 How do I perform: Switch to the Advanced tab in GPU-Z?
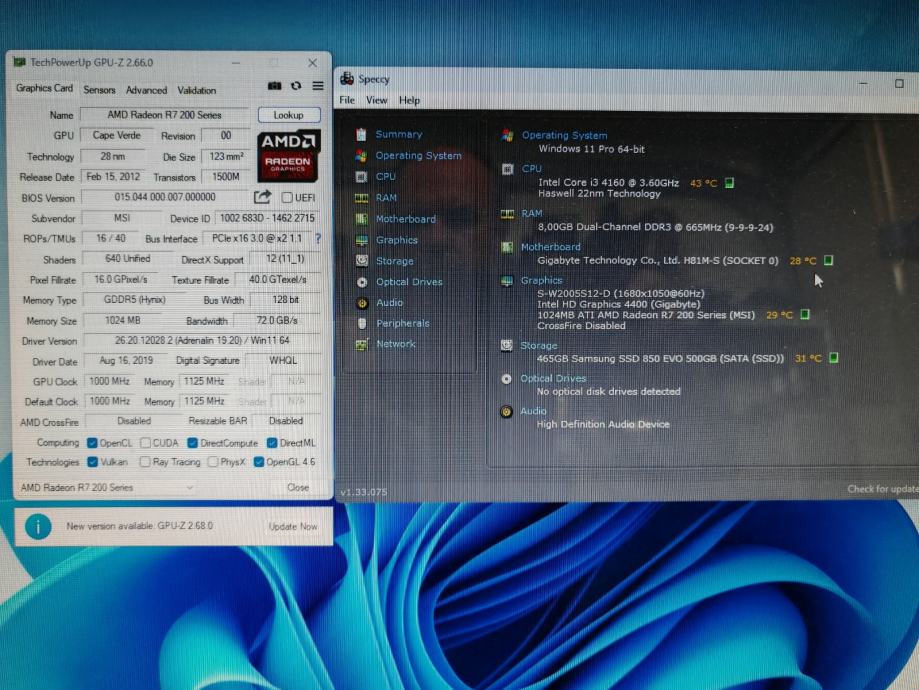(x=146, y=90)
